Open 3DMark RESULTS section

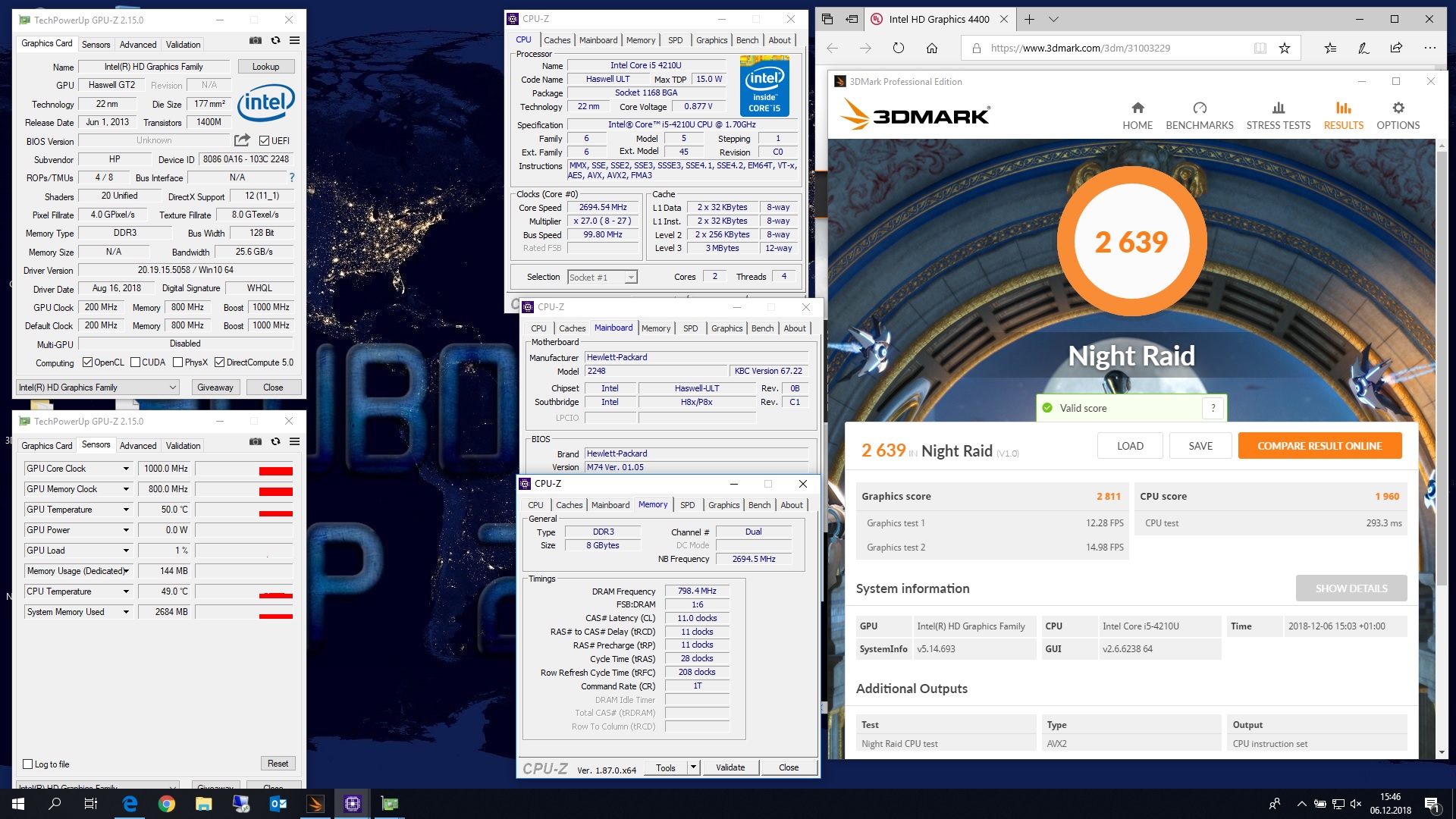coord(1344,116)
